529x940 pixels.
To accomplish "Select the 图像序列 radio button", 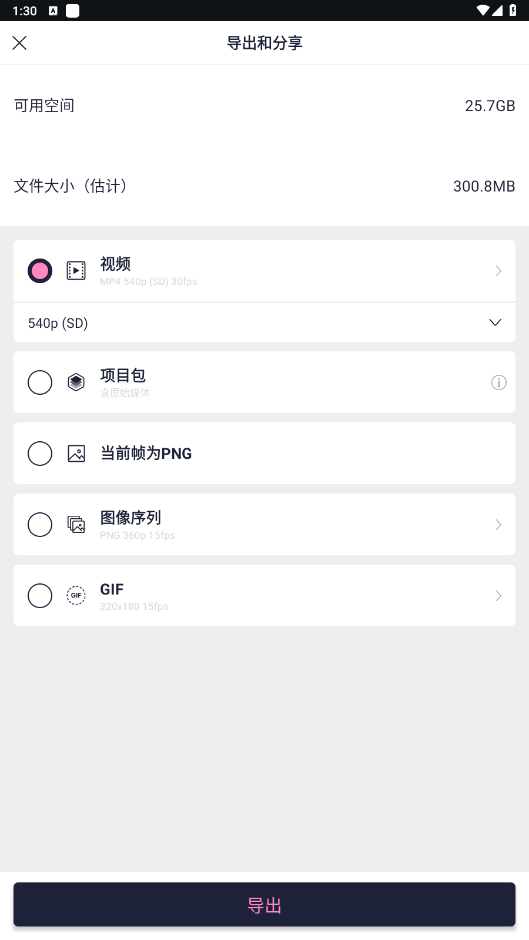I will 40,525.
